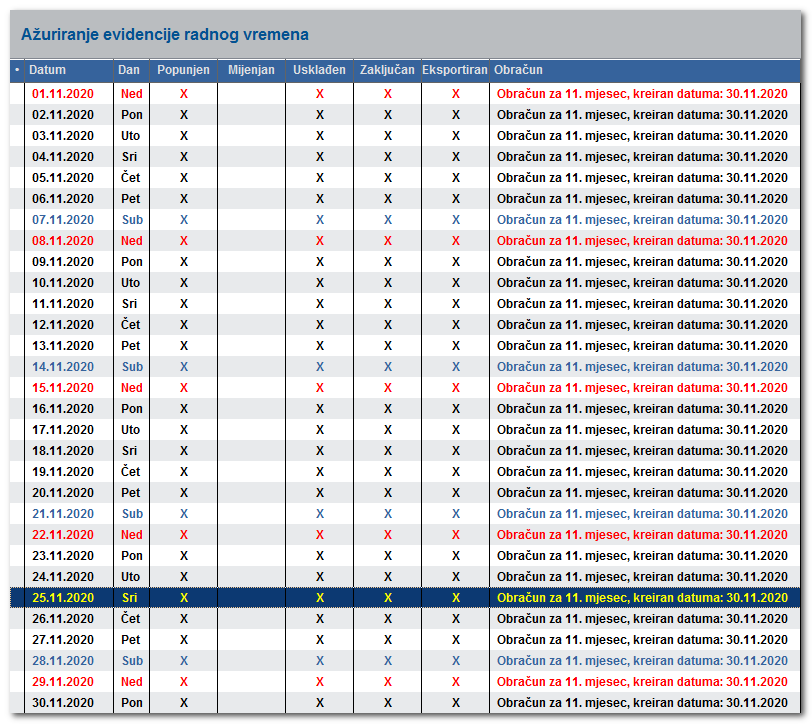The height and width of the screenshot is (724, 812).
Task: Click the Usklađen X for 18.11.2020
Action: pyautogui.click(x=320, y=451)
